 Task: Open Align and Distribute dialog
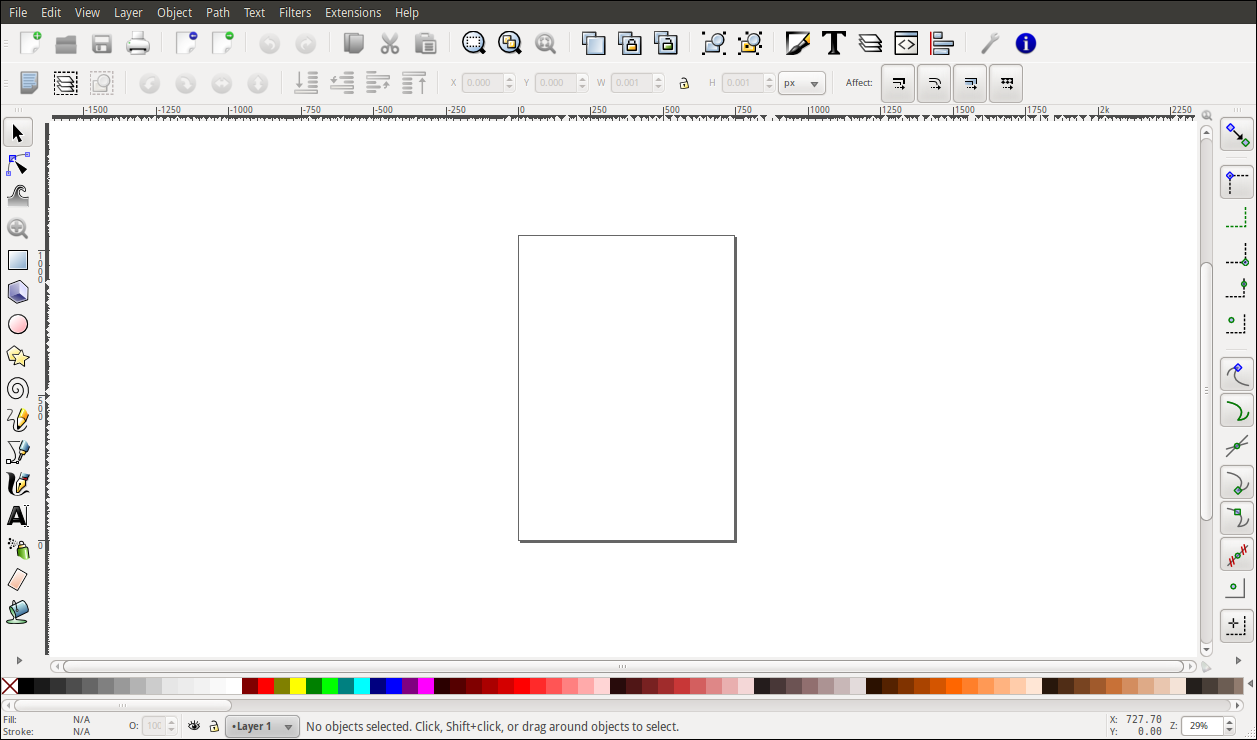tap(942, 43)
